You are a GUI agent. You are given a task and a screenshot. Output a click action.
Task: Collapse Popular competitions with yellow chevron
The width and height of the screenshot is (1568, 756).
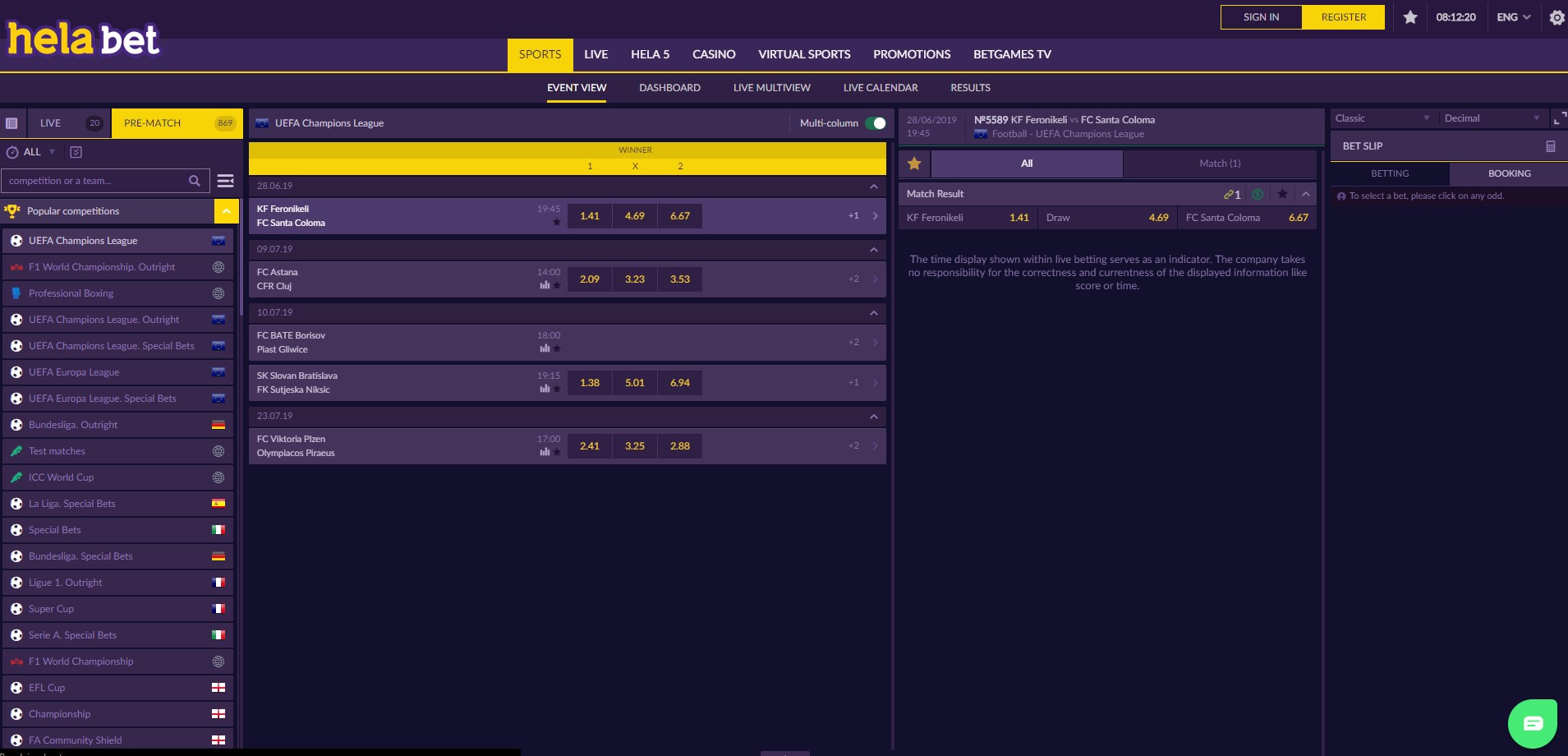click(226, 211)
